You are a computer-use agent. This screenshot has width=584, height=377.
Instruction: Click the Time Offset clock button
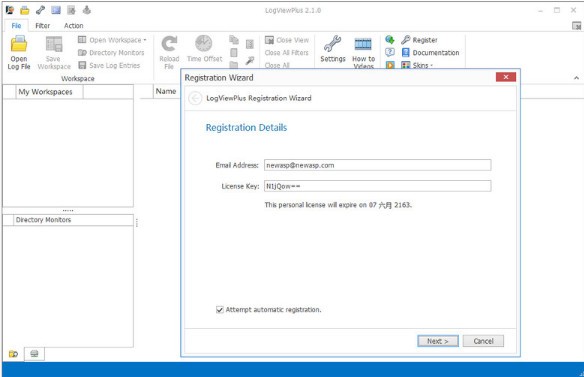(204, 49)
